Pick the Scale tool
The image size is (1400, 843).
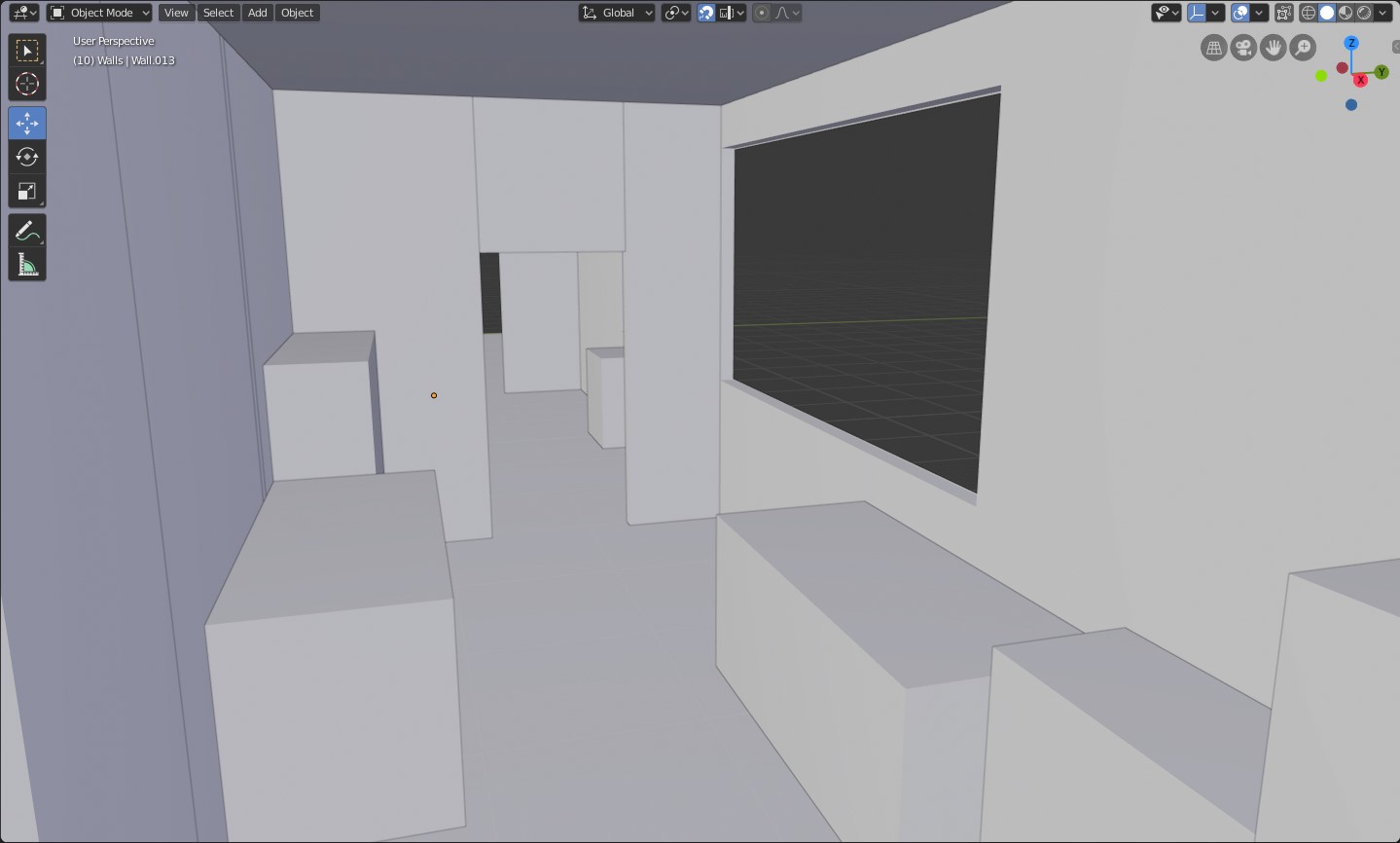[27, 192]
